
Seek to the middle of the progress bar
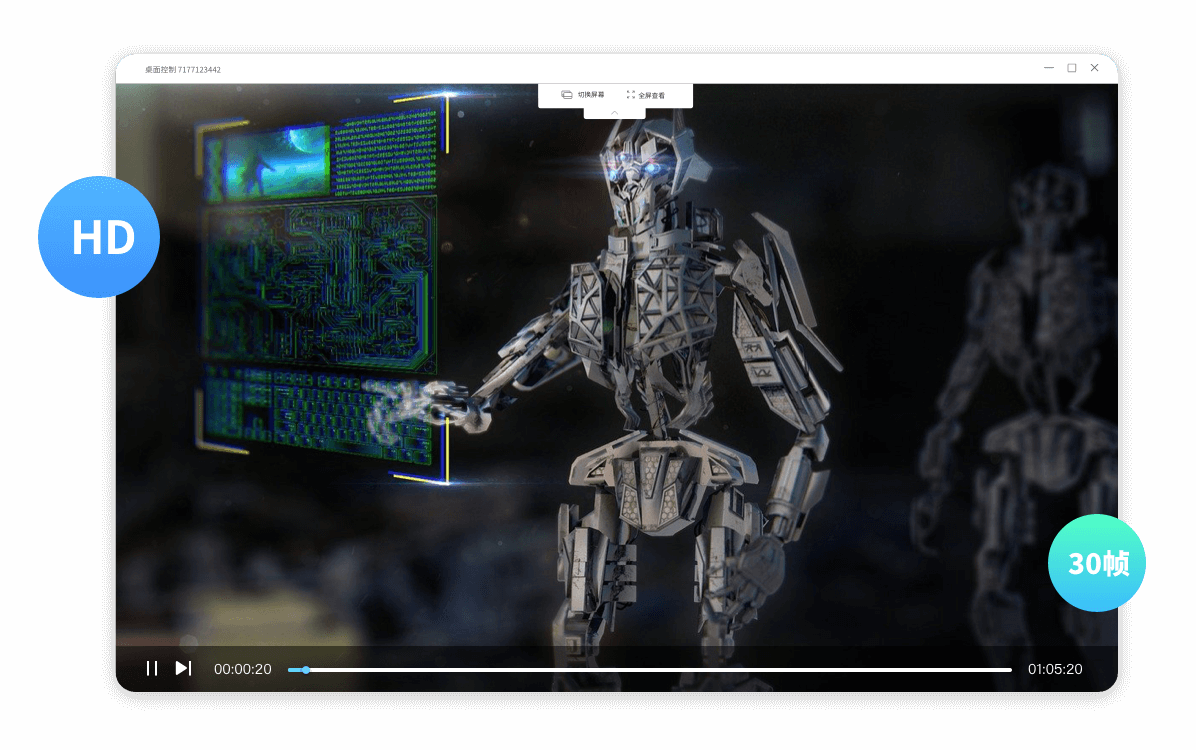click(650, 669)
